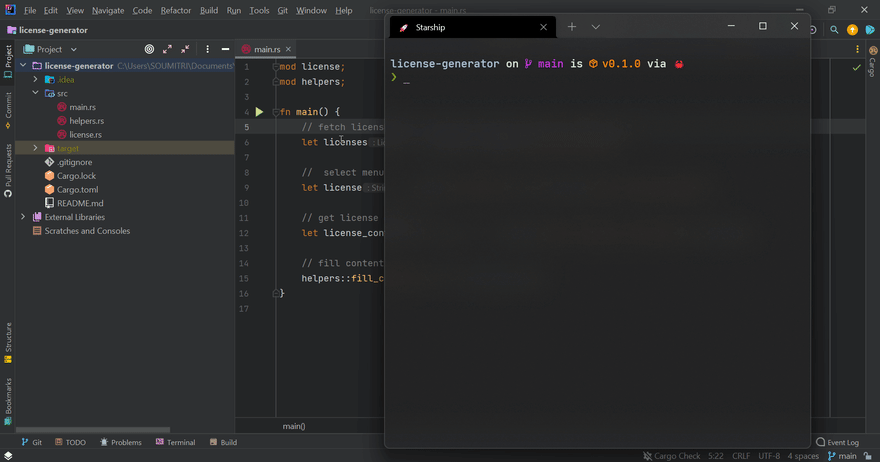Click the search magnifier icon in top toolbar
Screen dimensions: 880x462
point(834,30)
